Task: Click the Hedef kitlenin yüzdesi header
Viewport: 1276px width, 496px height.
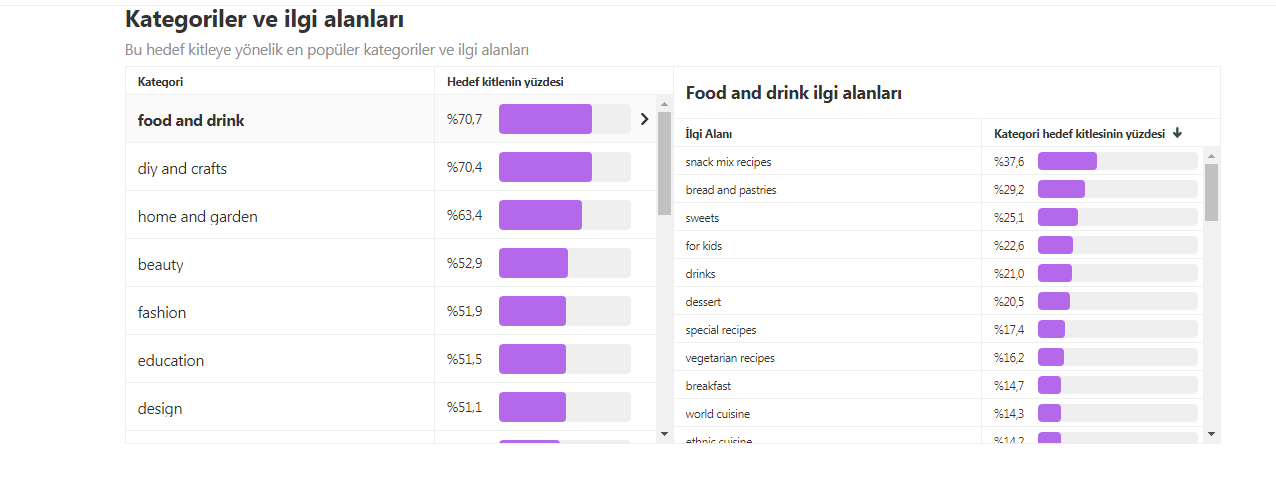Action: click(505, 81)
